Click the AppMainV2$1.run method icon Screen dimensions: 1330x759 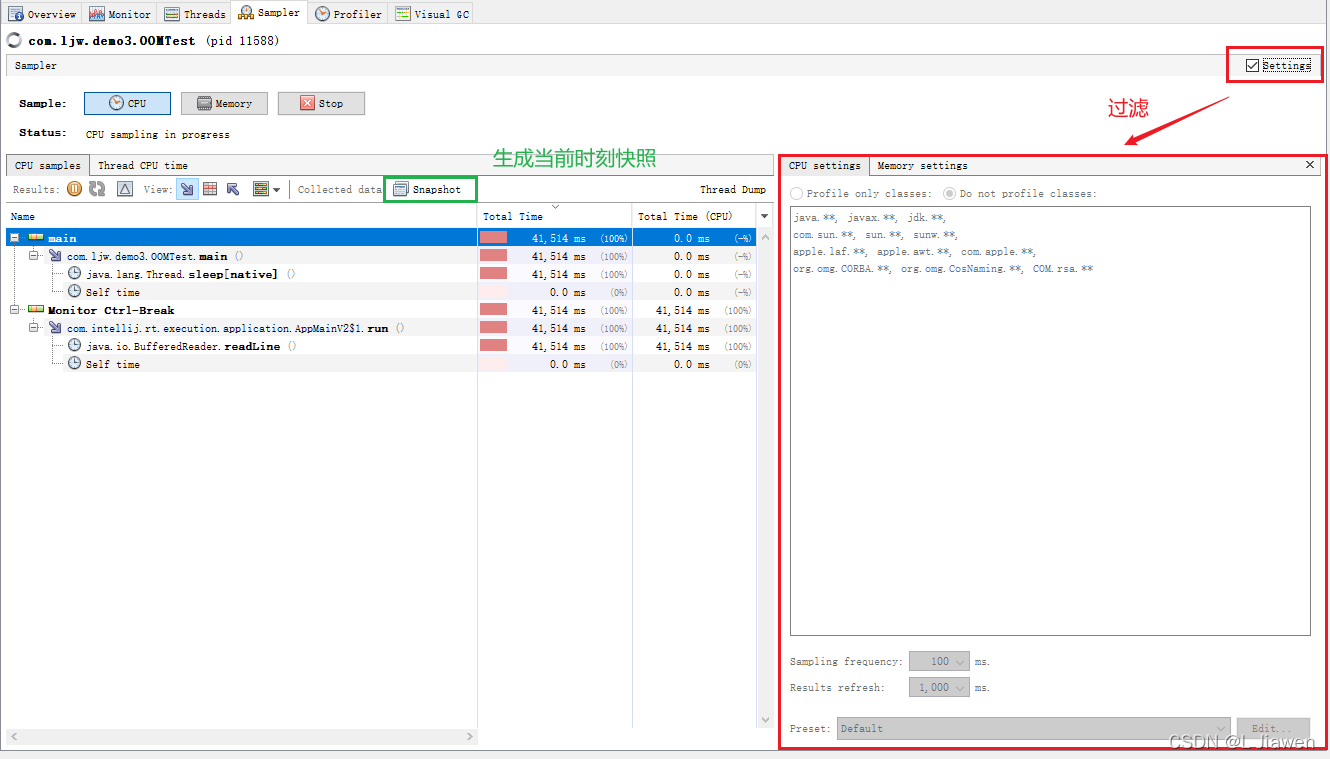coord(55,328)
